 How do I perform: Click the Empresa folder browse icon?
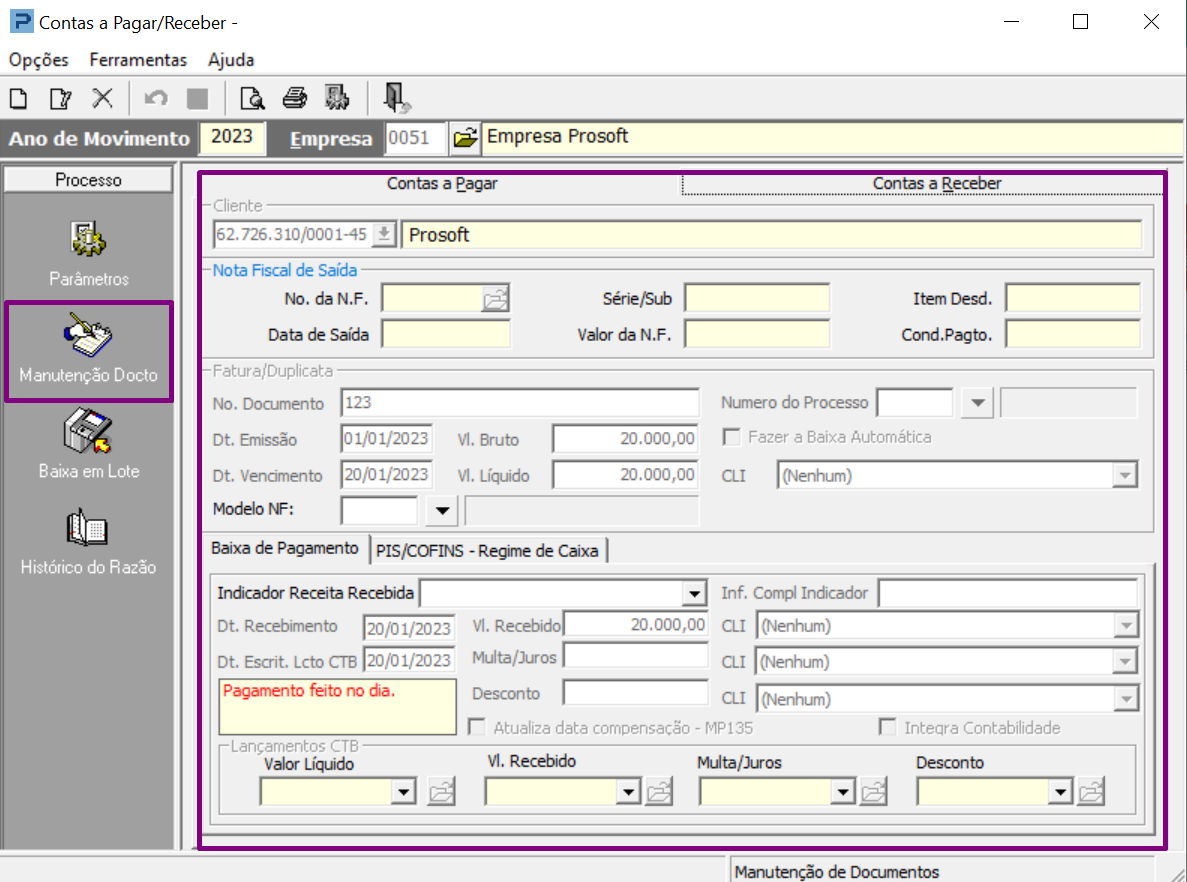(x=464, y=138)
